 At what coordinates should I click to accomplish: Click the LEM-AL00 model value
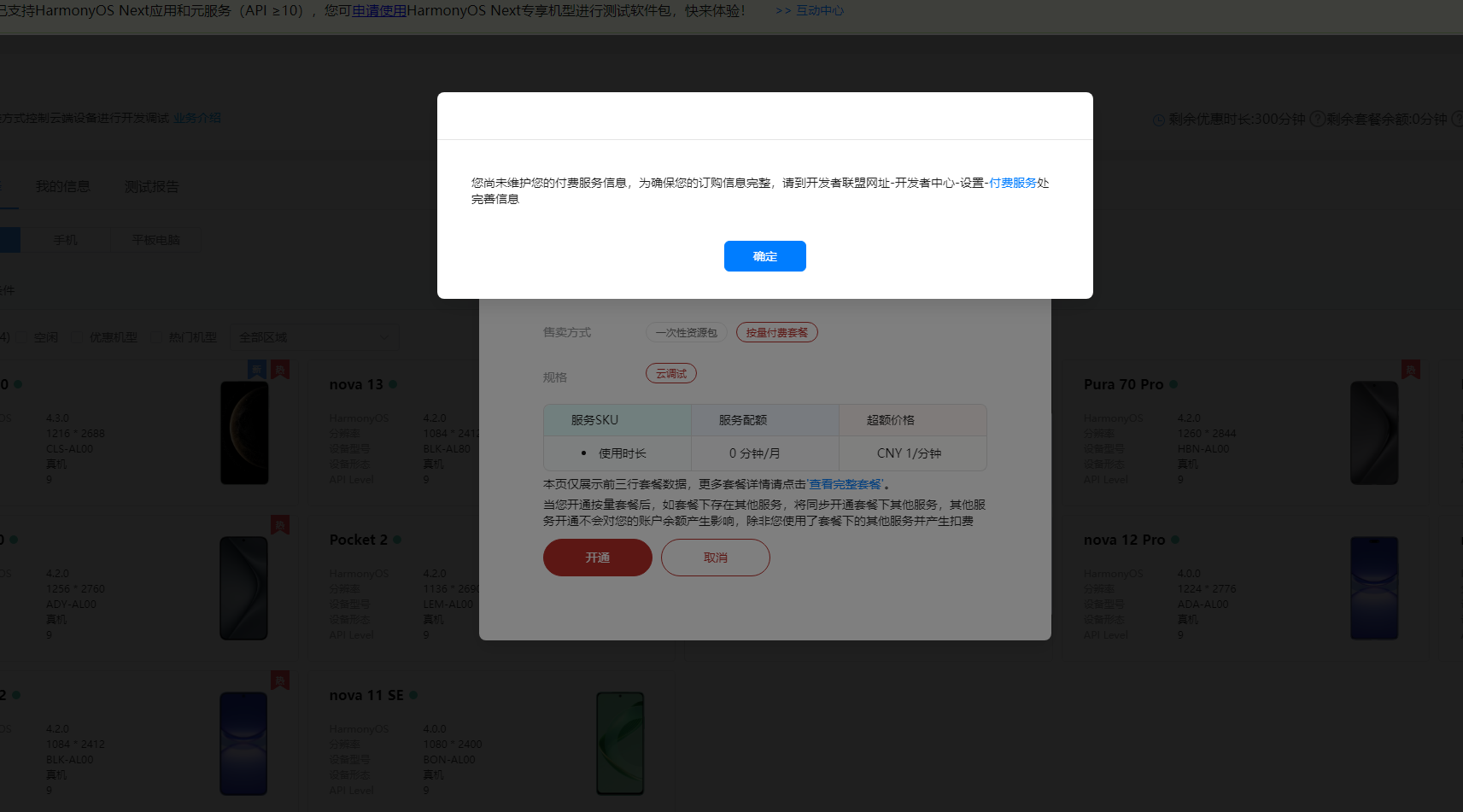coord(448,605)
